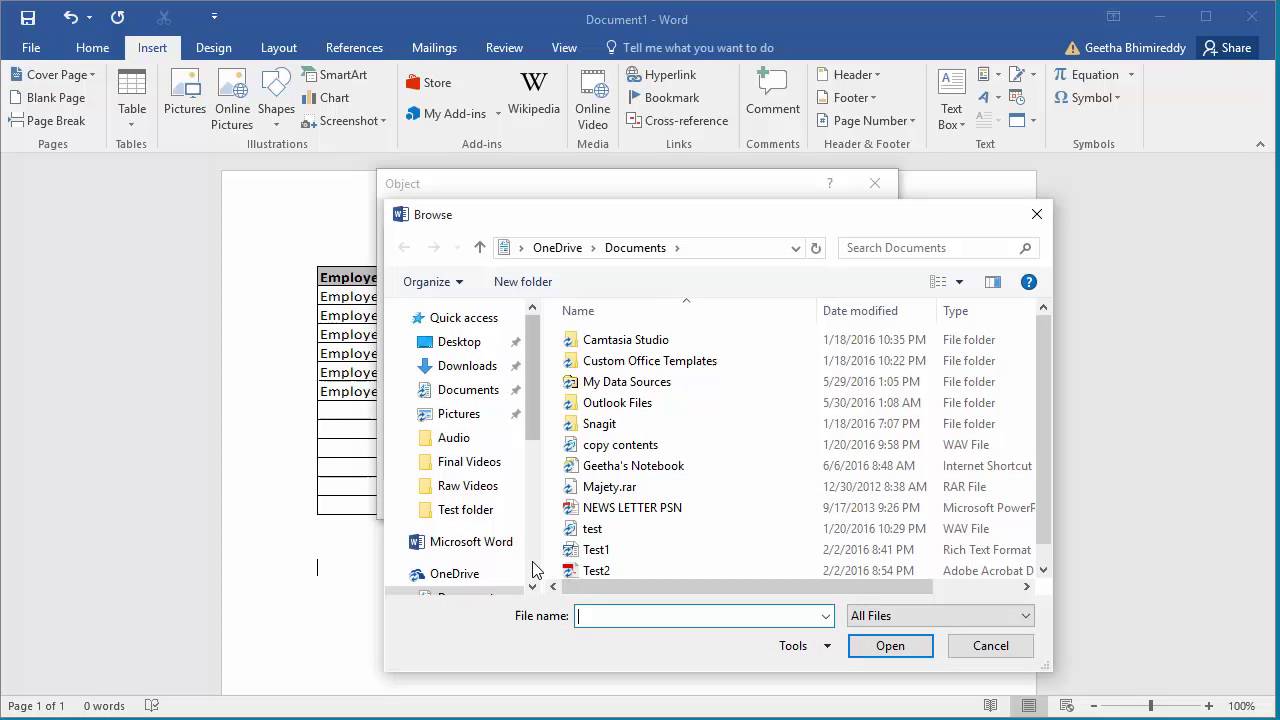Click the Undo icon in title bar
This screenshot has height=720, width=1280.
pyautogui.click(x=70, y=17)
